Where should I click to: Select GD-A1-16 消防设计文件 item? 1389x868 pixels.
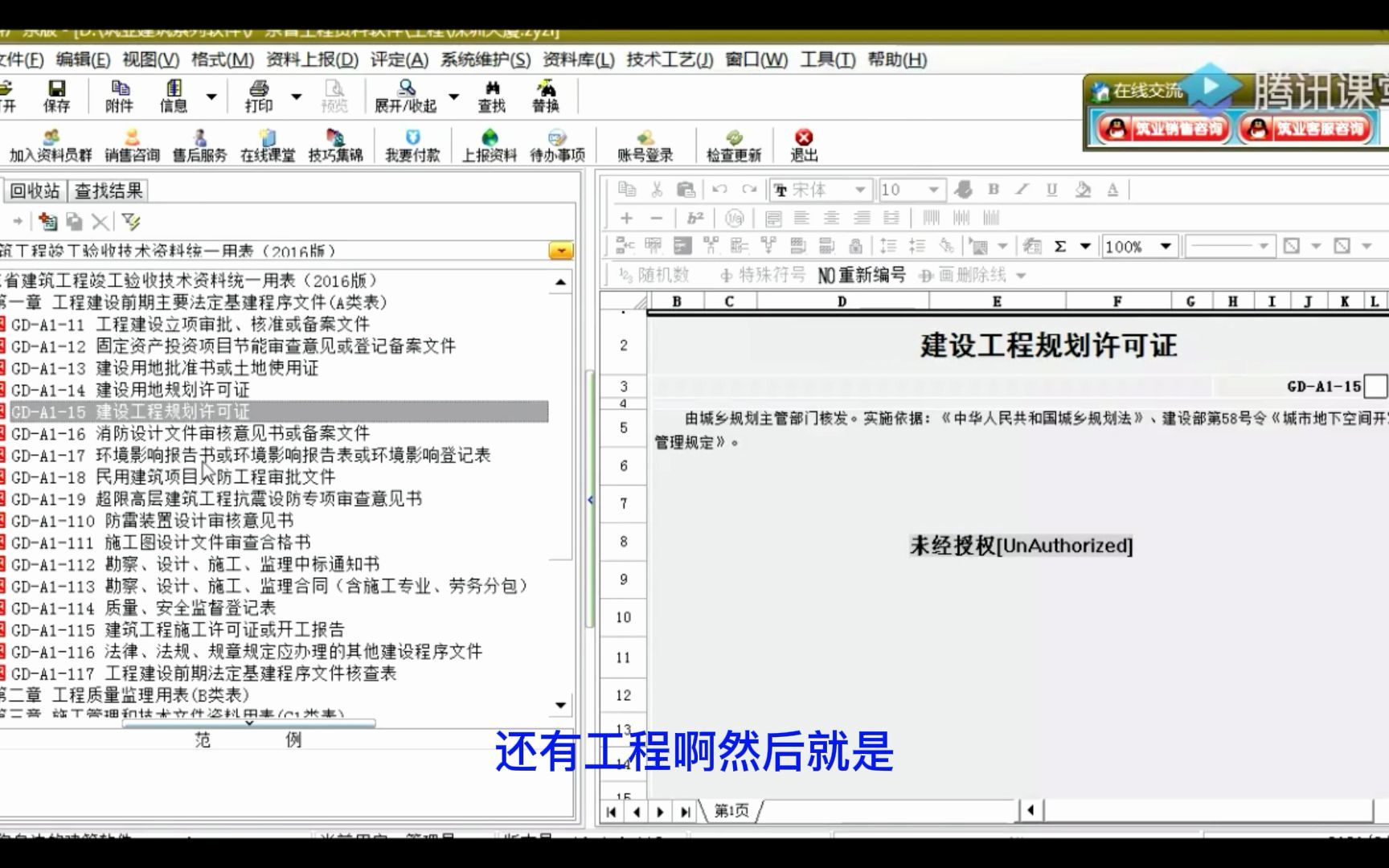191,433
